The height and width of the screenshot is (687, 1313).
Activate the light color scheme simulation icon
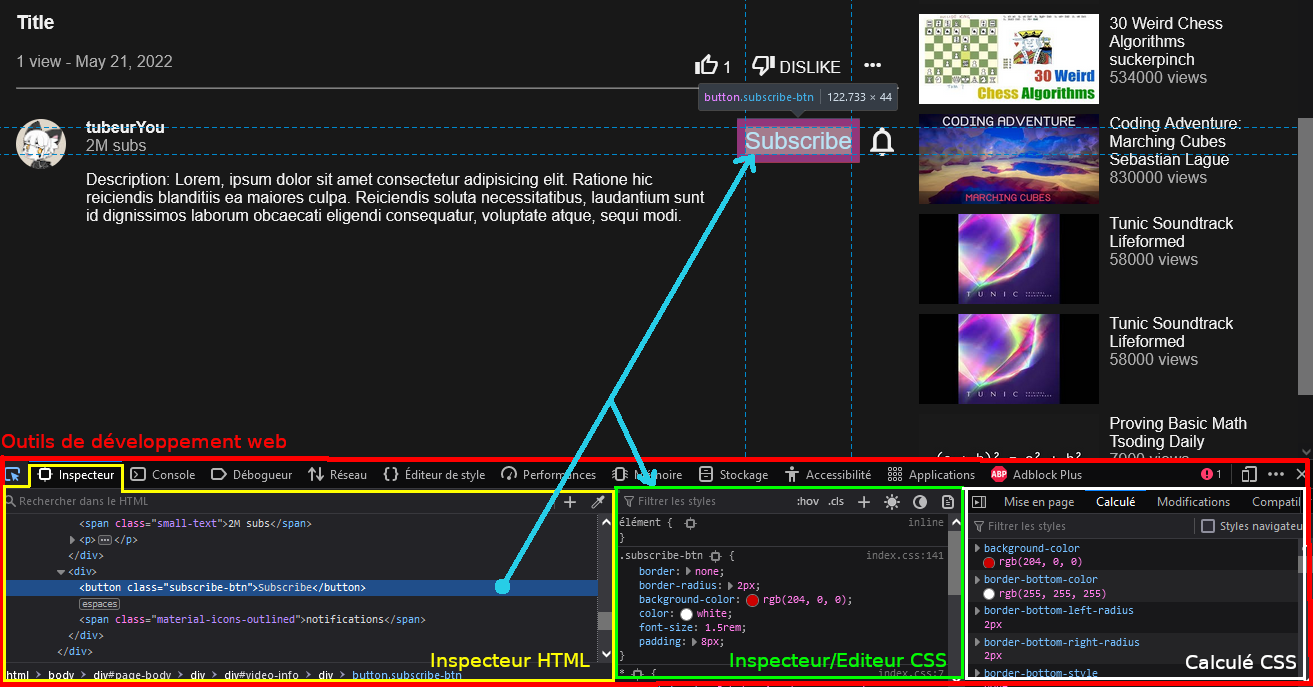pyautogui.click(x=891, y=501)
